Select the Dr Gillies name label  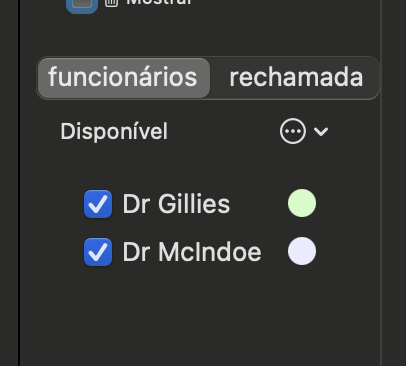pyautogui.click(x=176, y=204)
